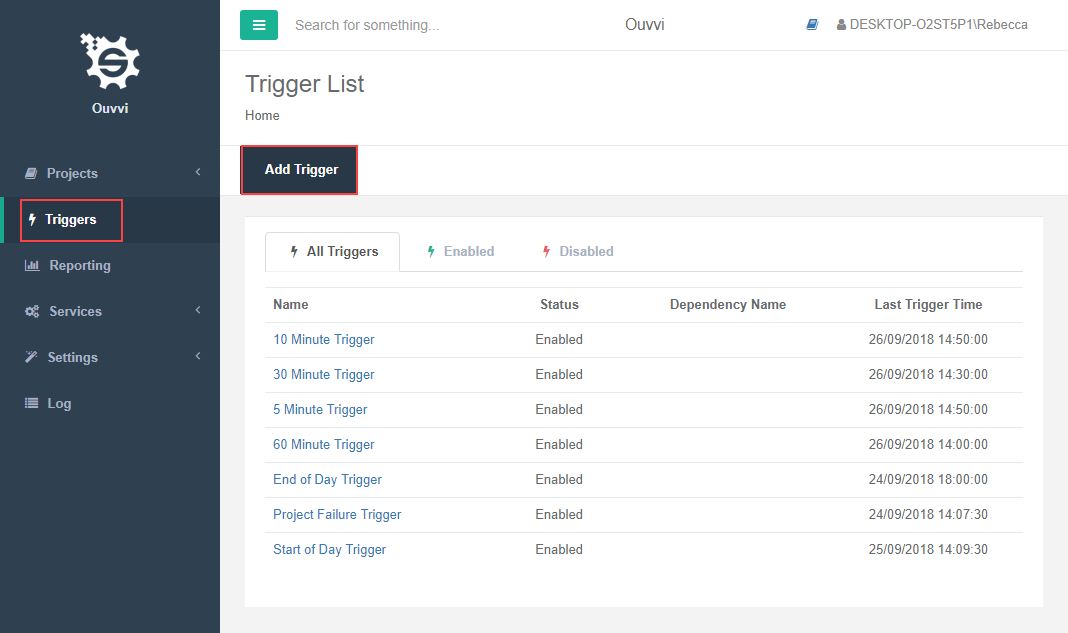This screenshot has width=1068, height=633.
Task: Open the Start of Day Trigger link
Action: (330, 549)
